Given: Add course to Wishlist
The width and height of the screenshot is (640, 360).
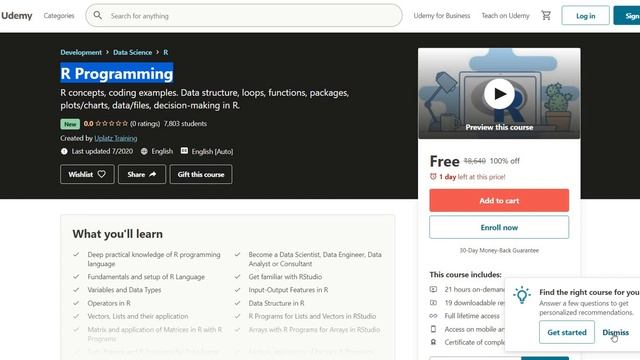Looking at the screenshot, I should coord(87,174).
